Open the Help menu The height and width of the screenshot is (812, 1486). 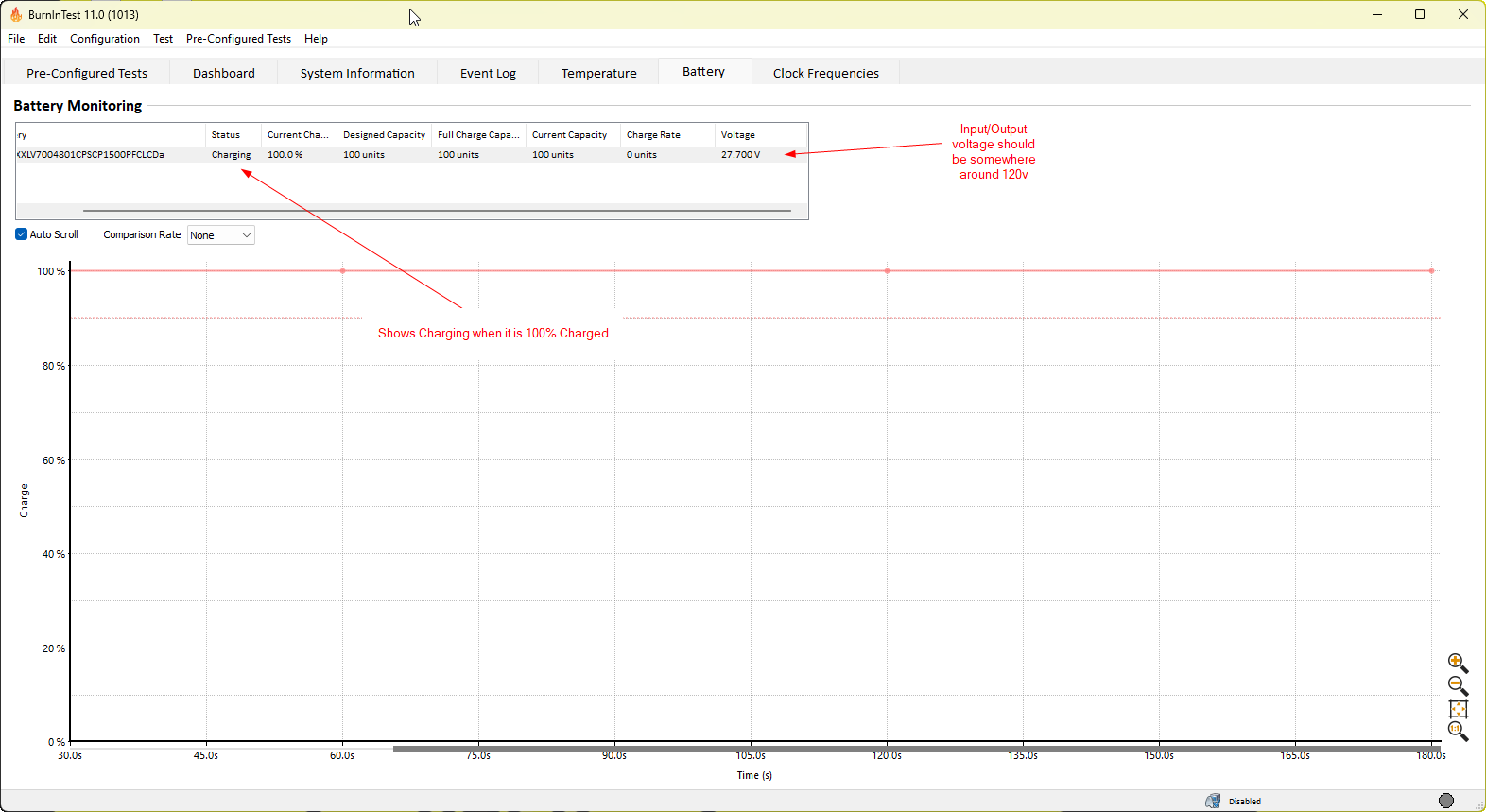coord(316,39)
